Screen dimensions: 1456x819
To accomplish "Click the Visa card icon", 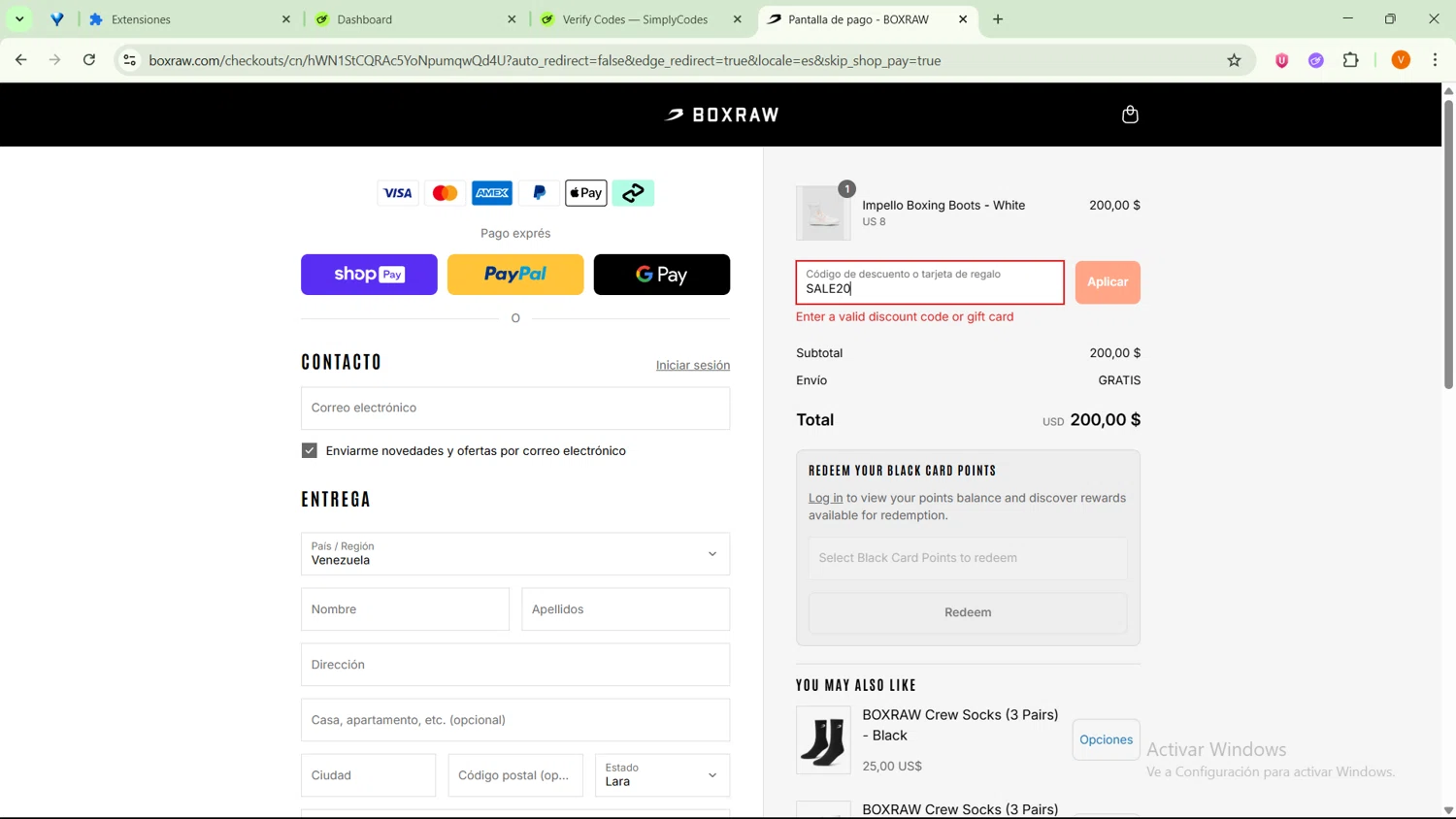I will tap(397, 193).
